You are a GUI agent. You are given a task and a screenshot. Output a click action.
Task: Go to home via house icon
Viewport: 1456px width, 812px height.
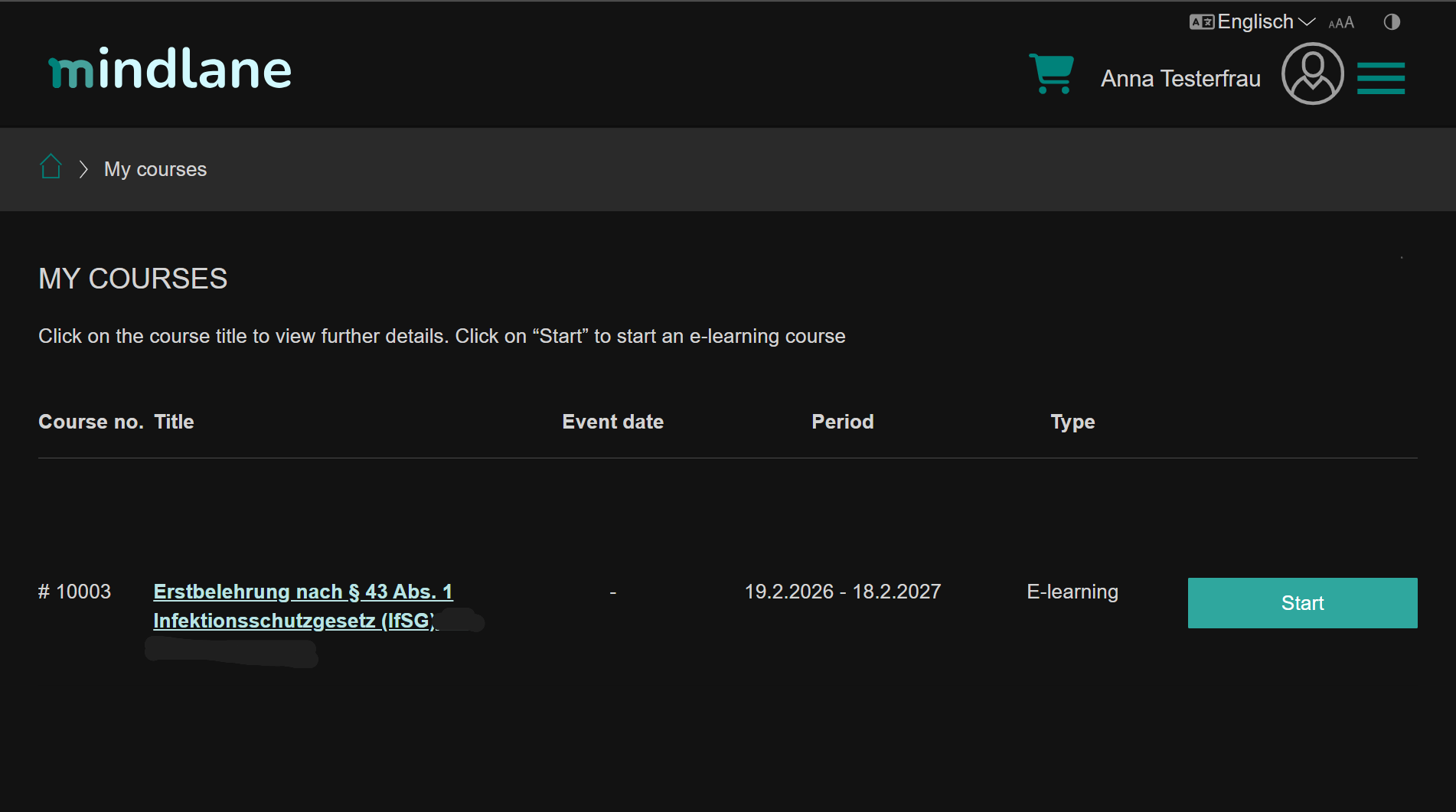(51, 166)
